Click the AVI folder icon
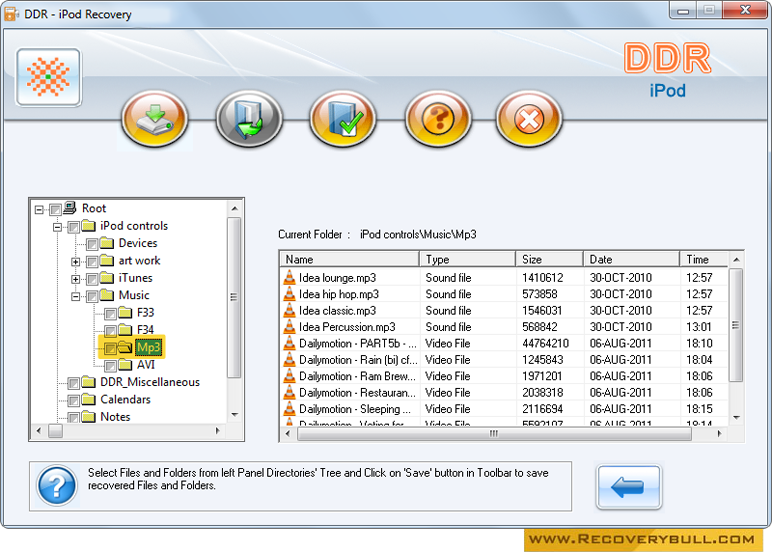Screen dimensions: 772x552 126,364
